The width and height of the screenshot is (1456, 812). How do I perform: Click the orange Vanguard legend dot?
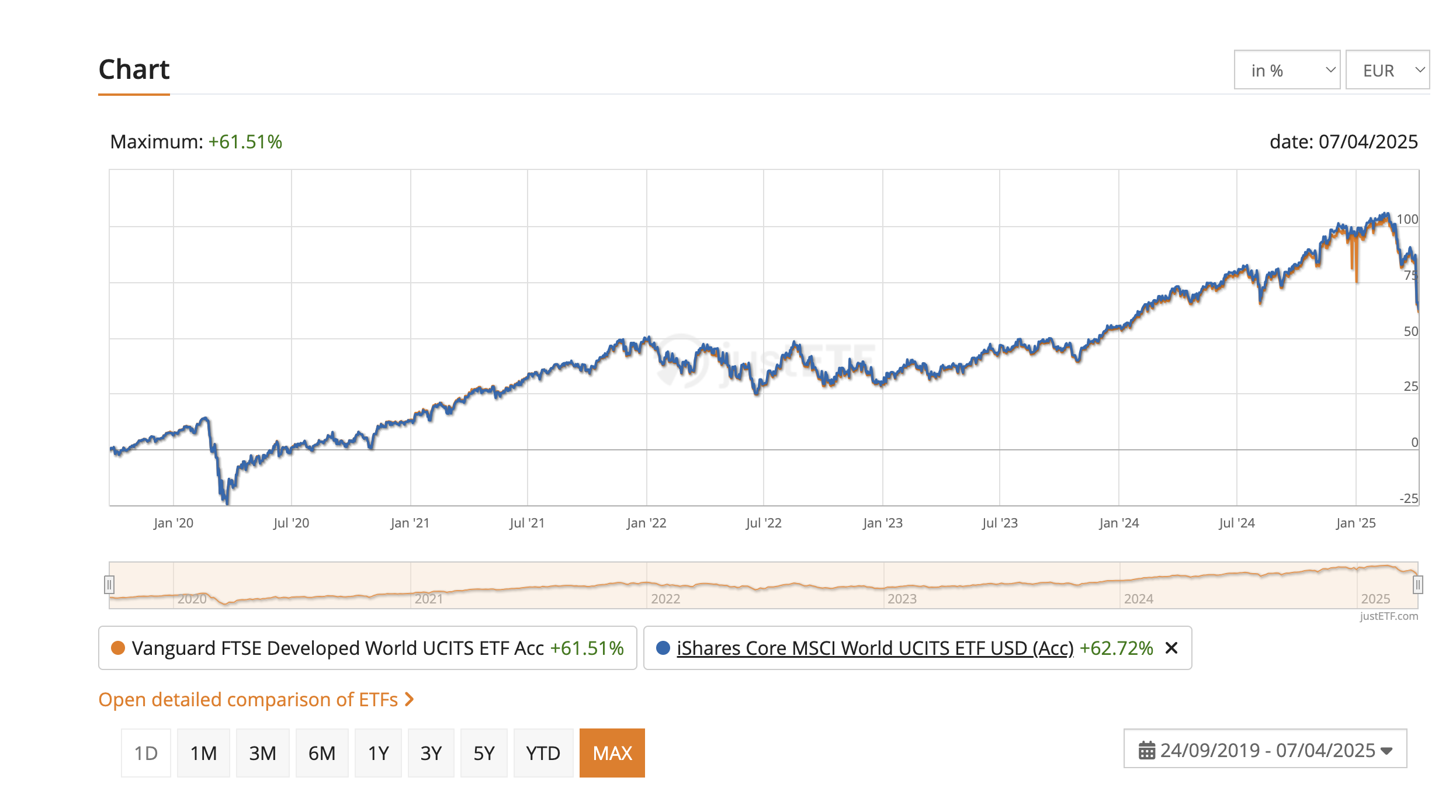point(118,648)
